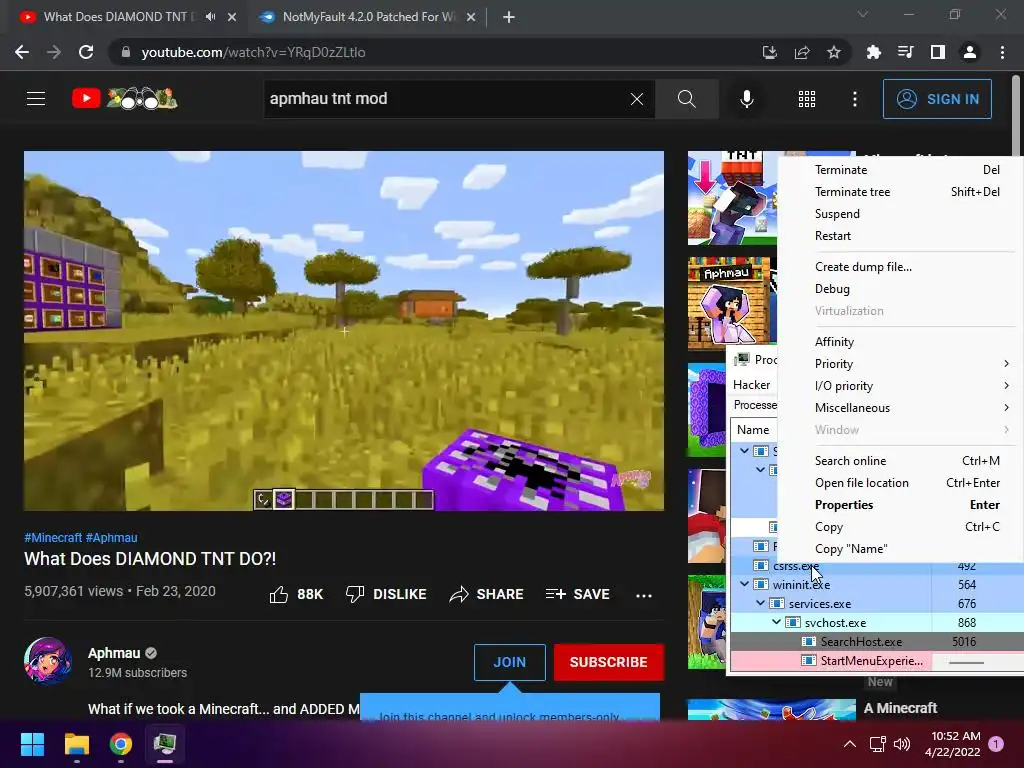1024x768 pixels.
Task: Open more actions ellipsis under video
Action: point(644,595)
